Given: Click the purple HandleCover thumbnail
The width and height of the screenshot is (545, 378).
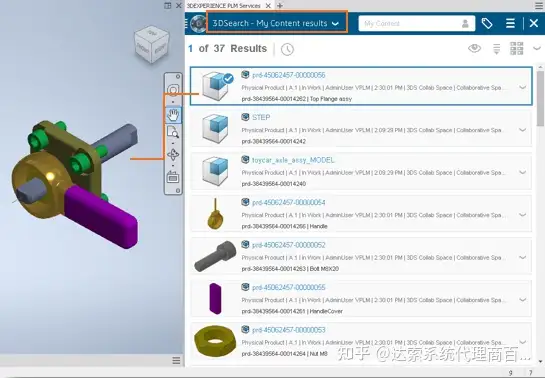Looking at the screenshot, I should point(215,299).
